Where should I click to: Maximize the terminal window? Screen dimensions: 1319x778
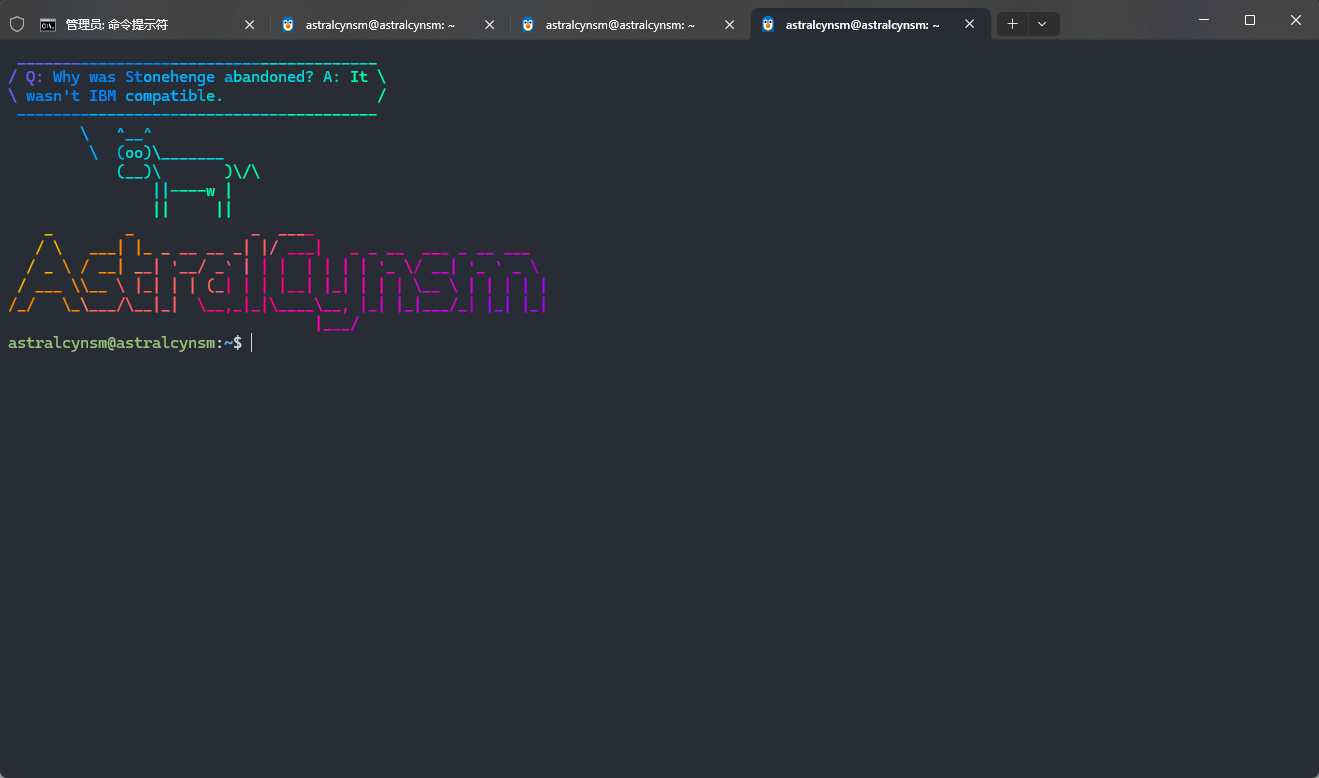click(x=1249, y=20)
